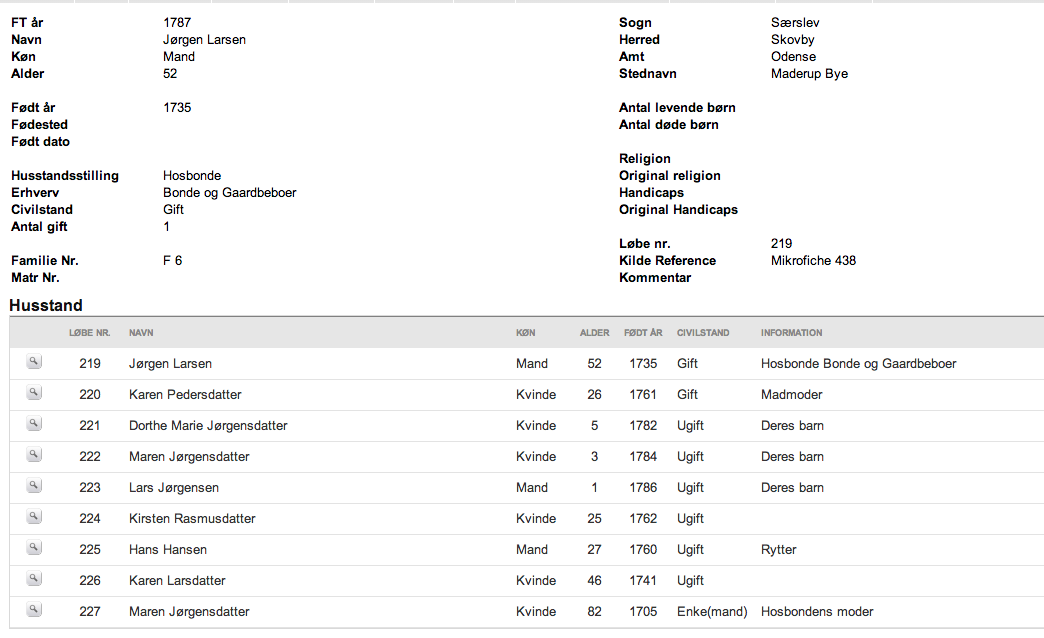Click Mikrofiche 438 source reference

coord(813,260)
